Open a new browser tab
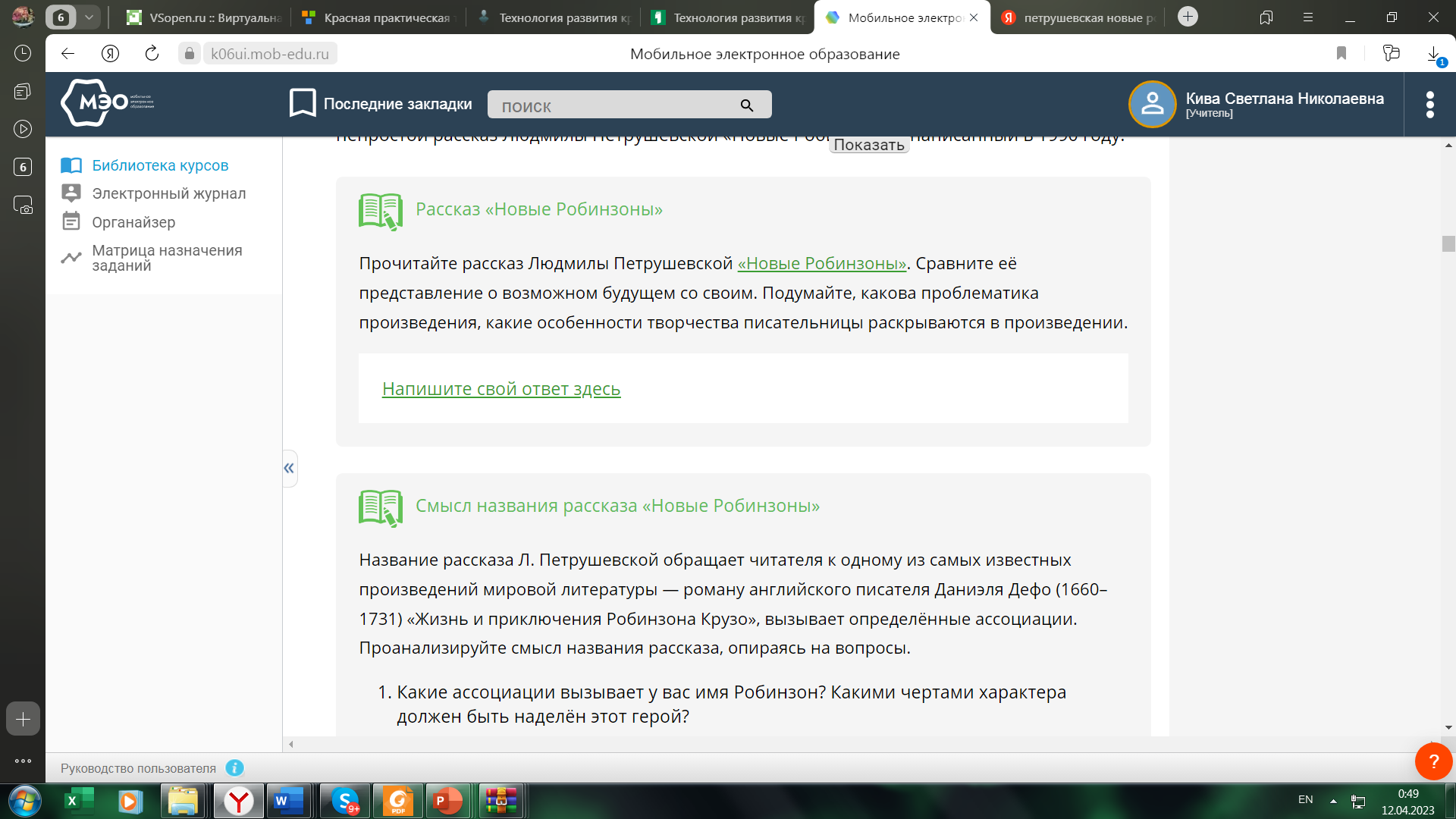The height and width of the screenshot is (819, 1456). 1188,17
